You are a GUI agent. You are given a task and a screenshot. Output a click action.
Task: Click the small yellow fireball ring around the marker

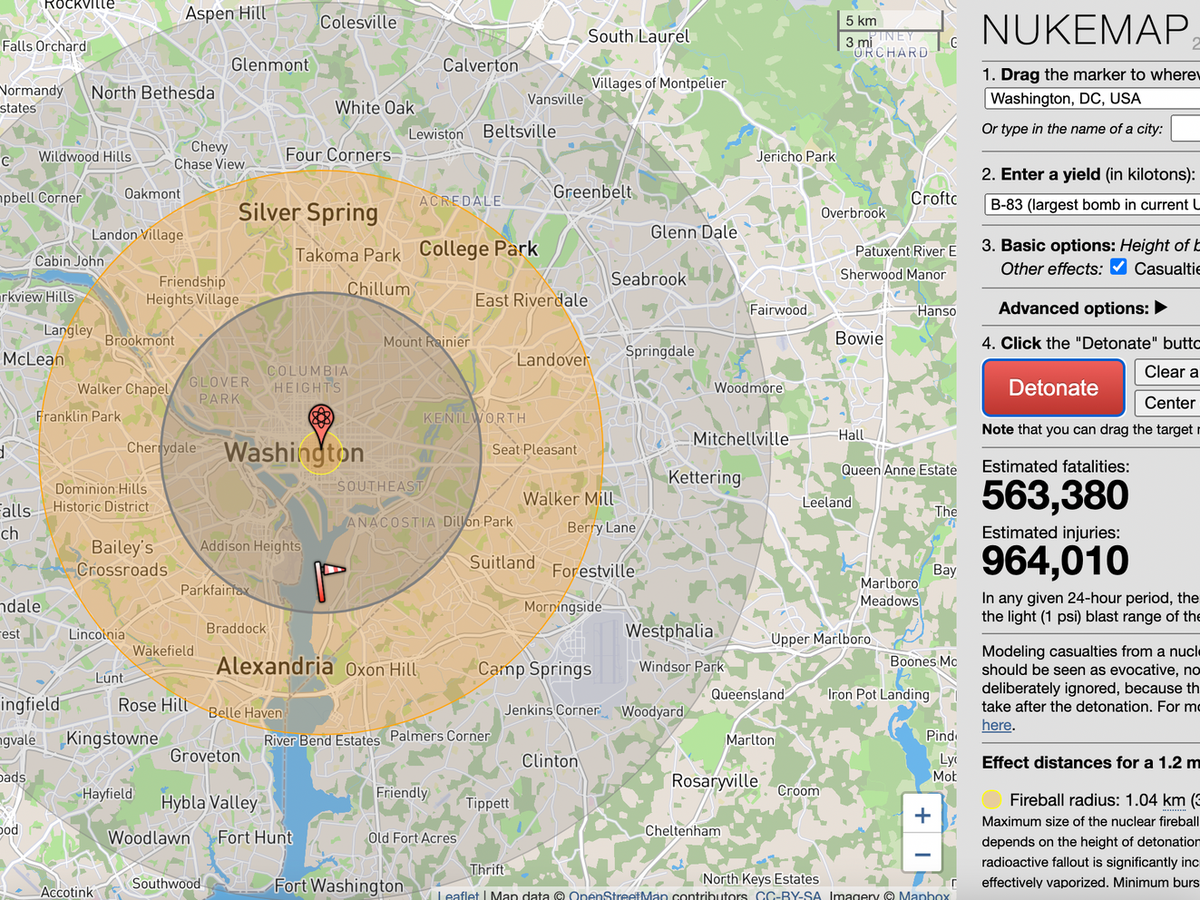pos(320,463)
